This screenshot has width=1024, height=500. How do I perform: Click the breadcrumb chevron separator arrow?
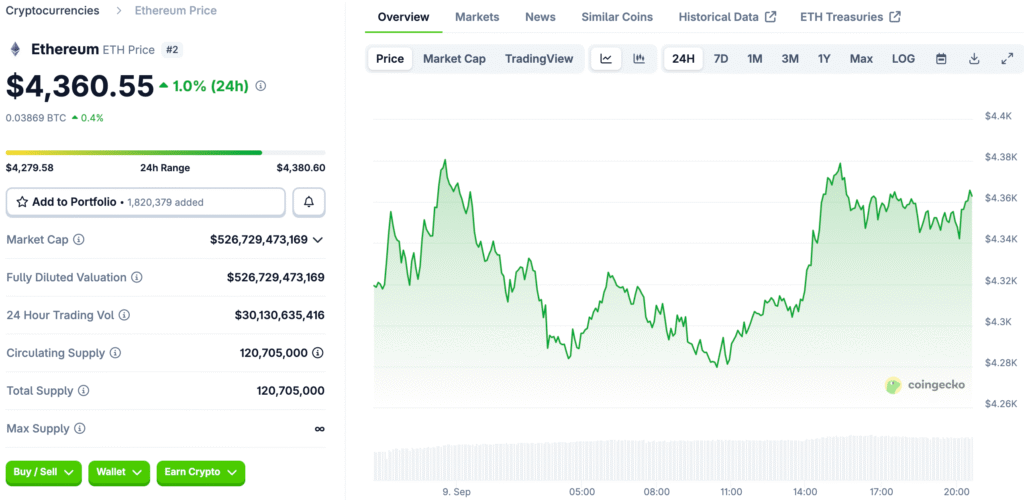coord(119,10)
